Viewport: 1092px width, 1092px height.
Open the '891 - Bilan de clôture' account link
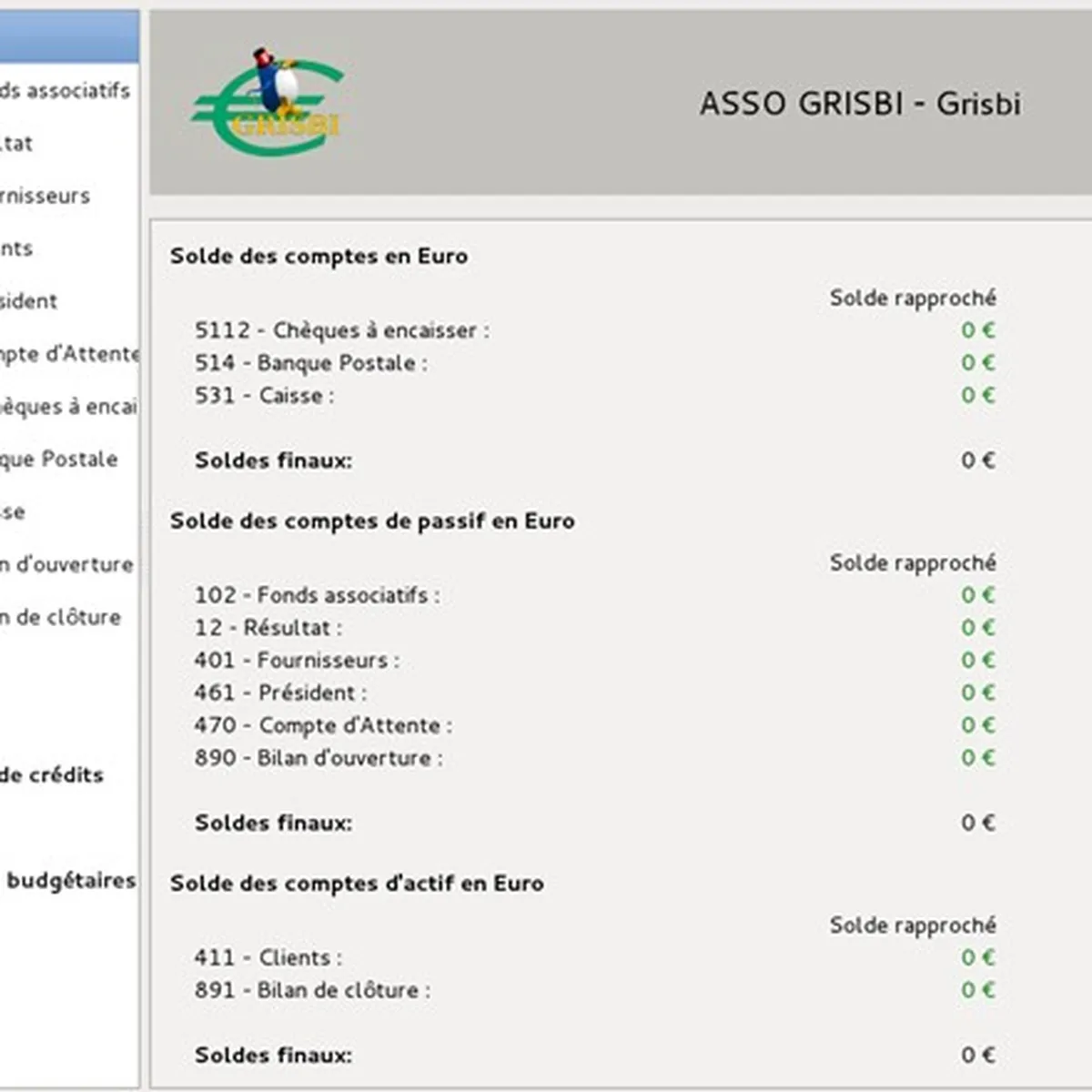[x=312, y=990]
